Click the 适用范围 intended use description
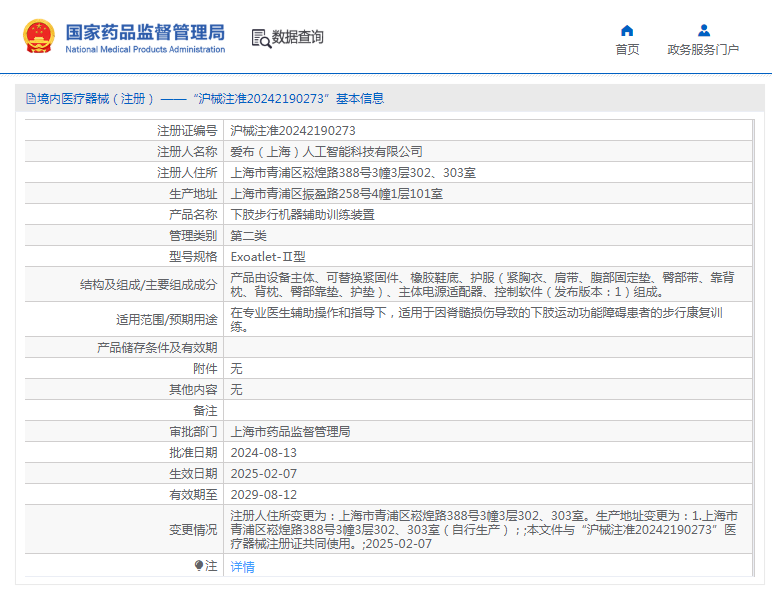The image size is (772, 604). point(476,319)
